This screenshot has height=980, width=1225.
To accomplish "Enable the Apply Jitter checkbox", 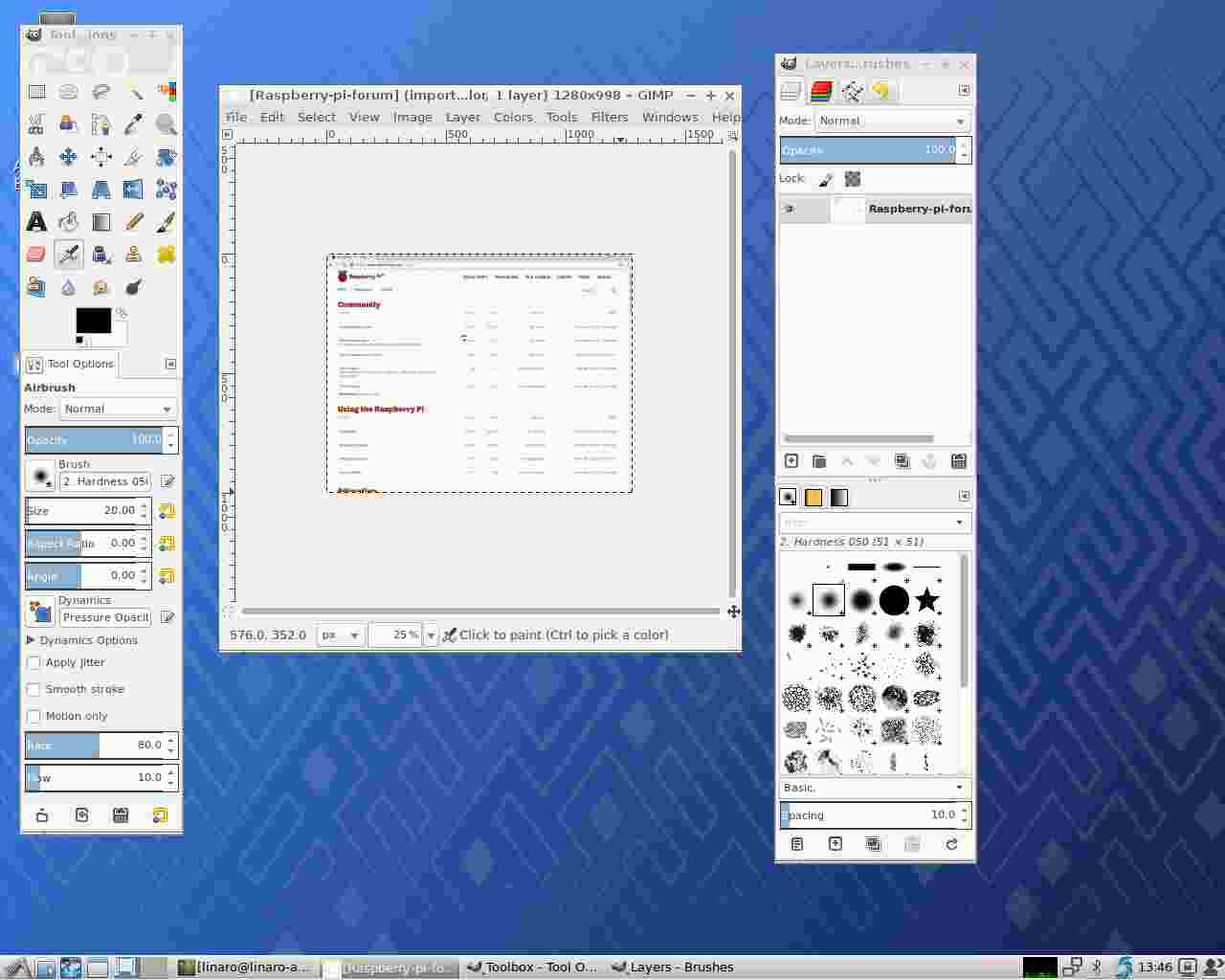I will point(33,663).
